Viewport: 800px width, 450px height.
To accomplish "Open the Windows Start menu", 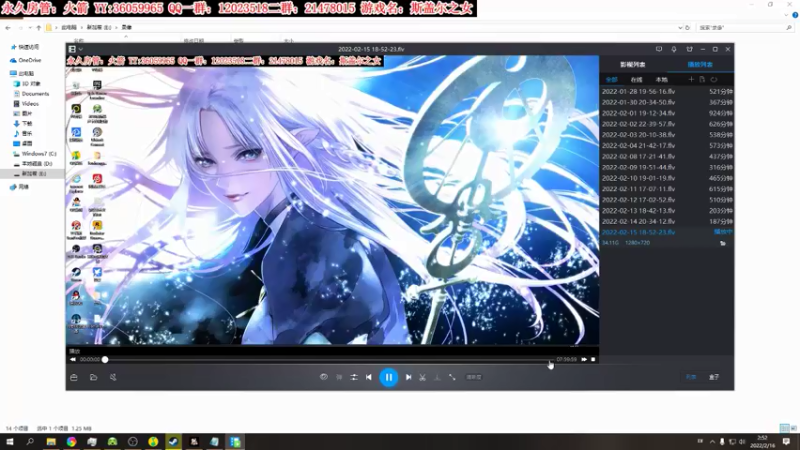I will point(10,442).
